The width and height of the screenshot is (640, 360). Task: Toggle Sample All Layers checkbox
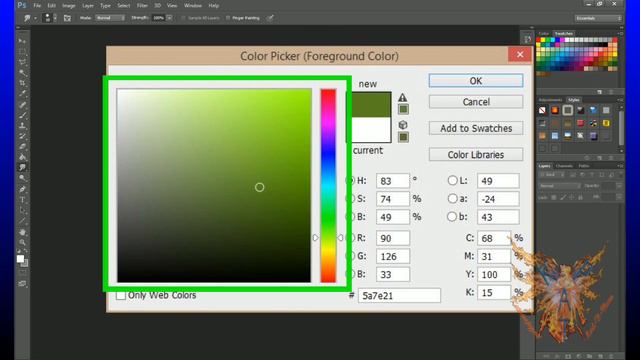coord(183,18)
